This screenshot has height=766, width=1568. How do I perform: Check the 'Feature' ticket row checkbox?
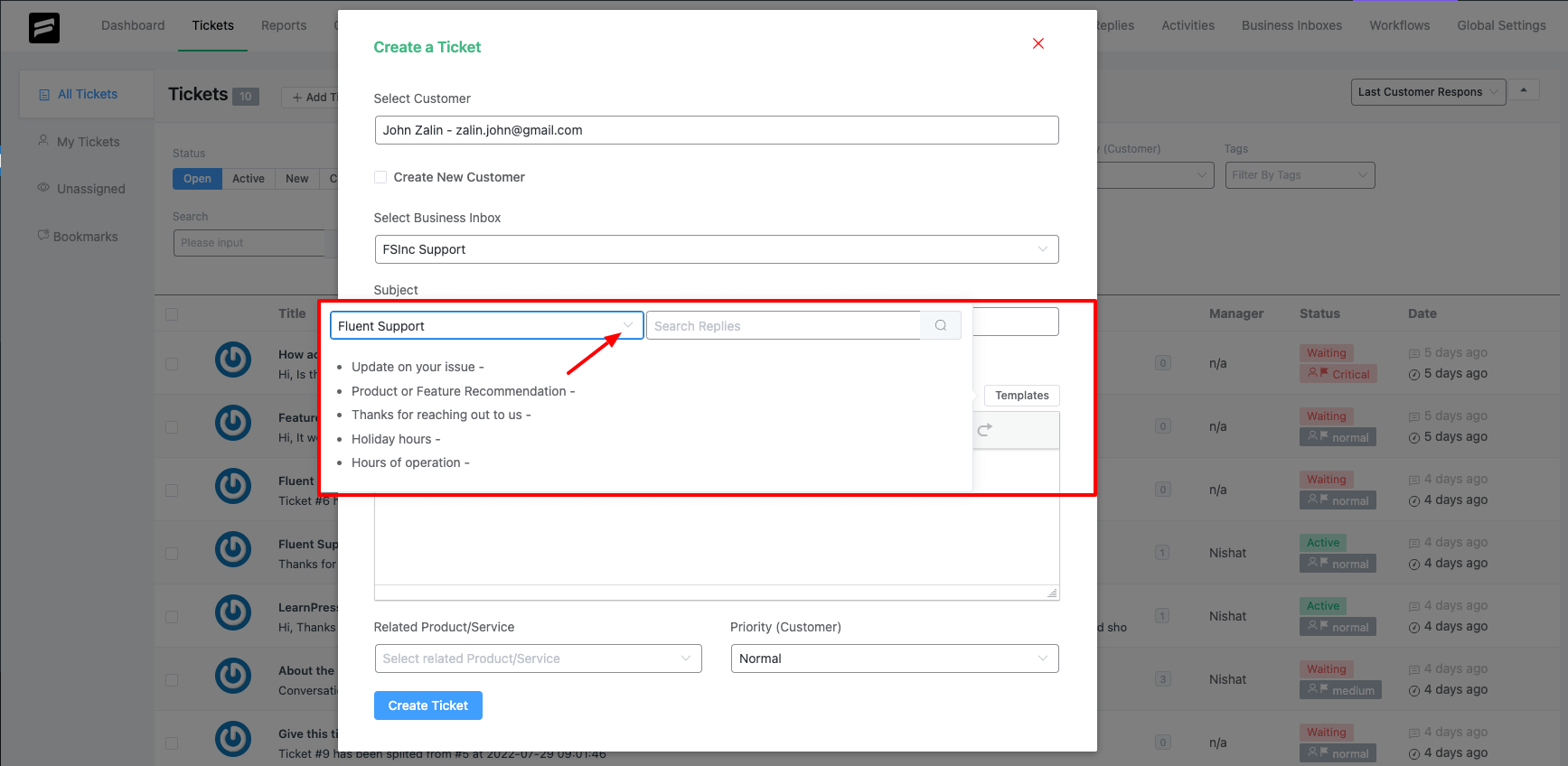click(172, 427)
